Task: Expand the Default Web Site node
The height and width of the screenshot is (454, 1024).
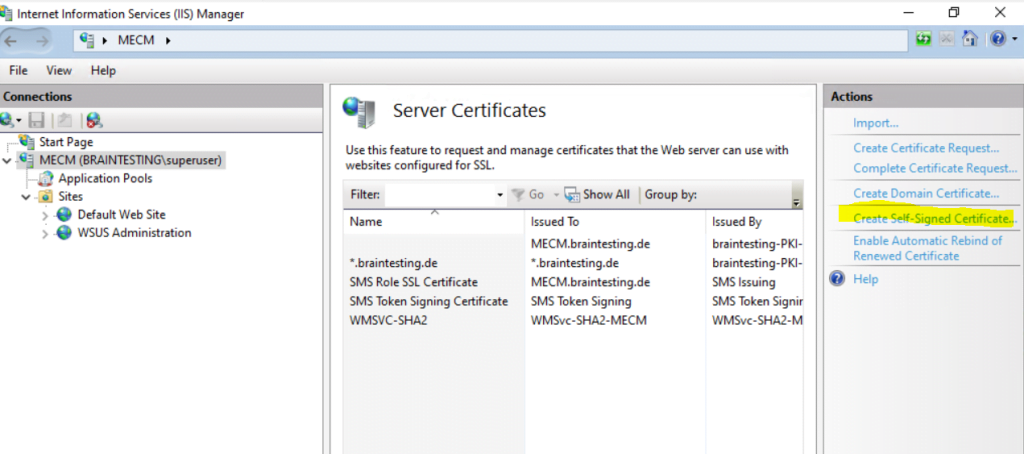Action: [44, 215]
